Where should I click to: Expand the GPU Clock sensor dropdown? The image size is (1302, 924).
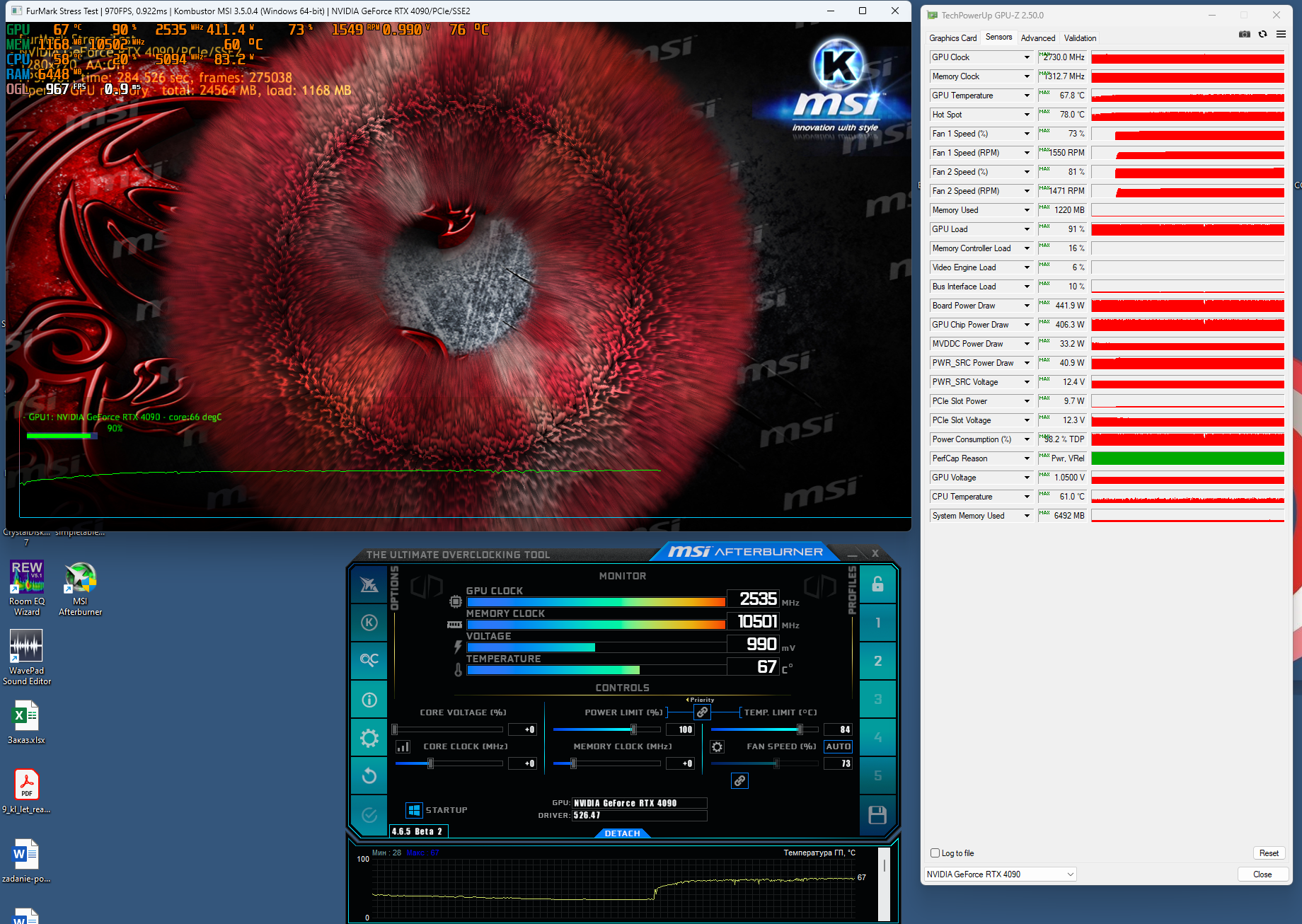(x=1027, y=57)
